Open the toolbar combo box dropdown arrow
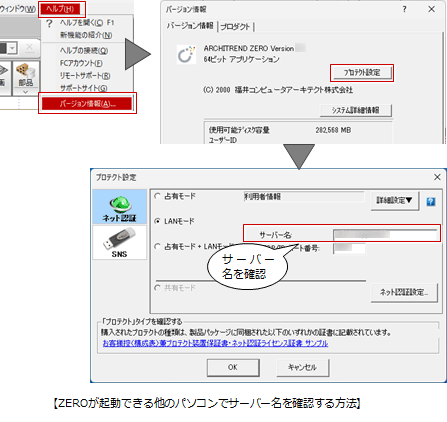This screenshot has height=422, width=447. click(12, 48)
